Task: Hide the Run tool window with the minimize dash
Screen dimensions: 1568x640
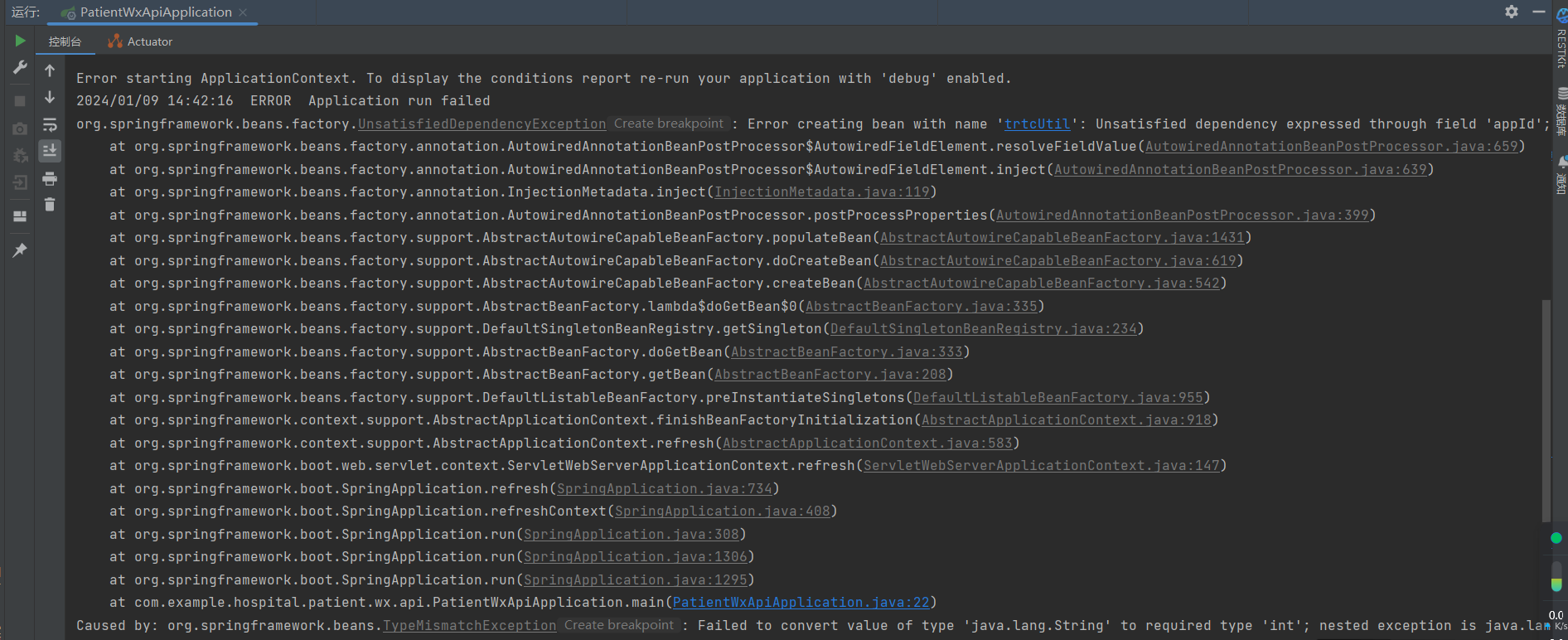Action: point(1539,12)
